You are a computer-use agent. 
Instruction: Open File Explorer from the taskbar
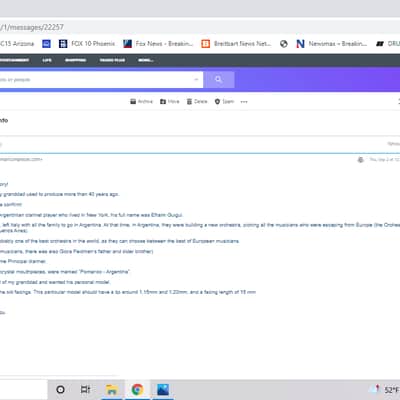[112, 389]
